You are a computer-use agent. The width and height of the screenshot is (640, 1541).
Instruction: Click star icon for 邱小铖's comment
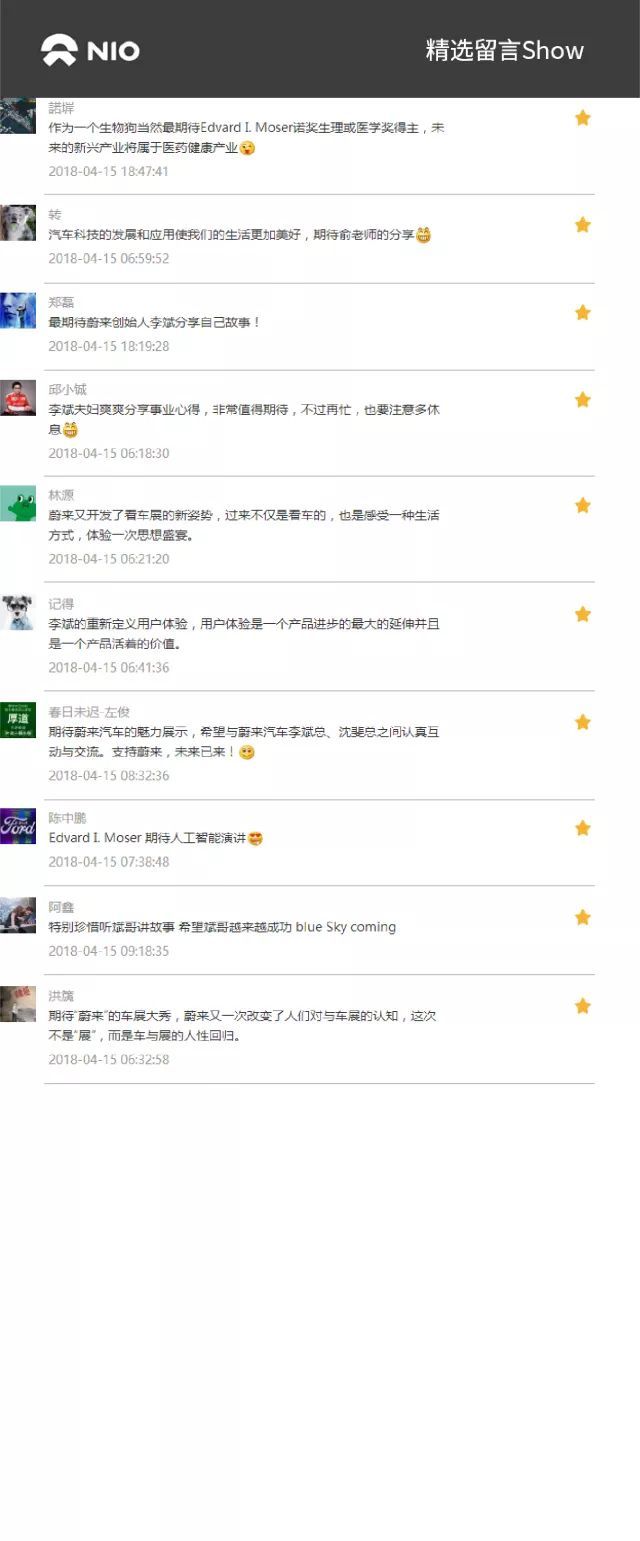pos(583,400)
